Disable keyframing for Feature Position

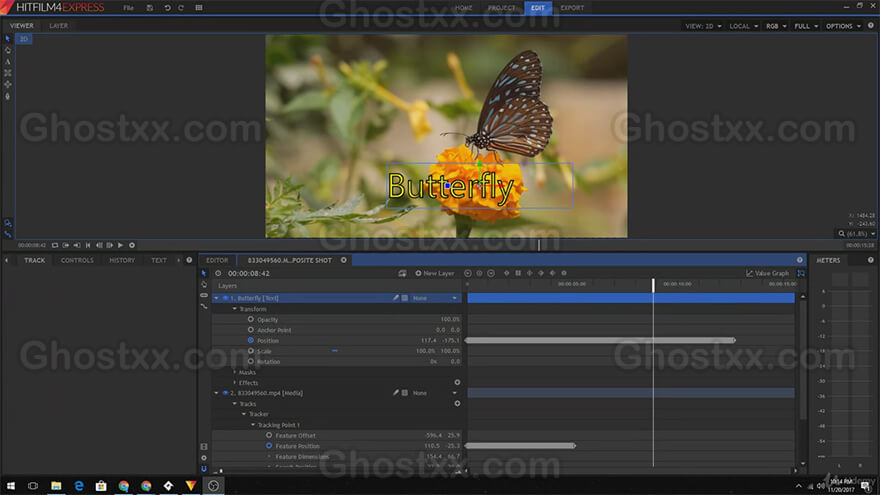click(269, 446)
